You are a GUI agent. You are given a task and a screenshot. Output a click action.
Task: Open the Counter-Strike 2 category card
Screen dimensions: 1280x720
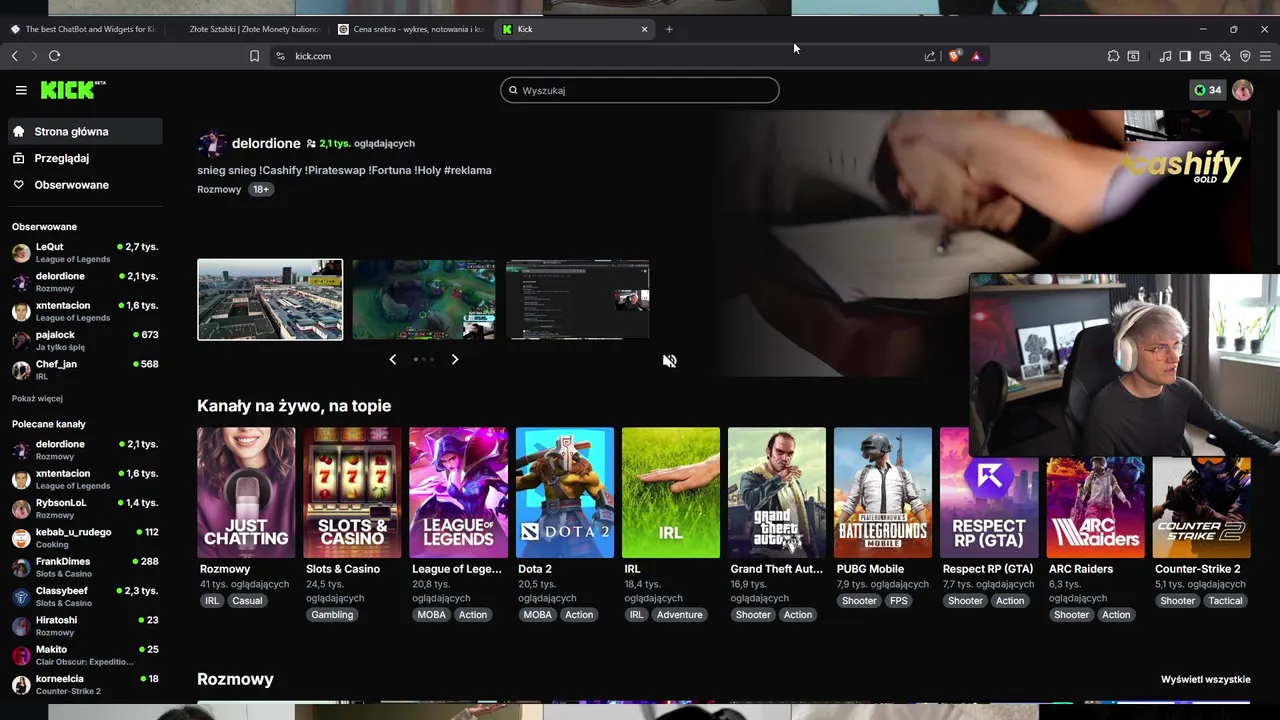(1201, 507)
